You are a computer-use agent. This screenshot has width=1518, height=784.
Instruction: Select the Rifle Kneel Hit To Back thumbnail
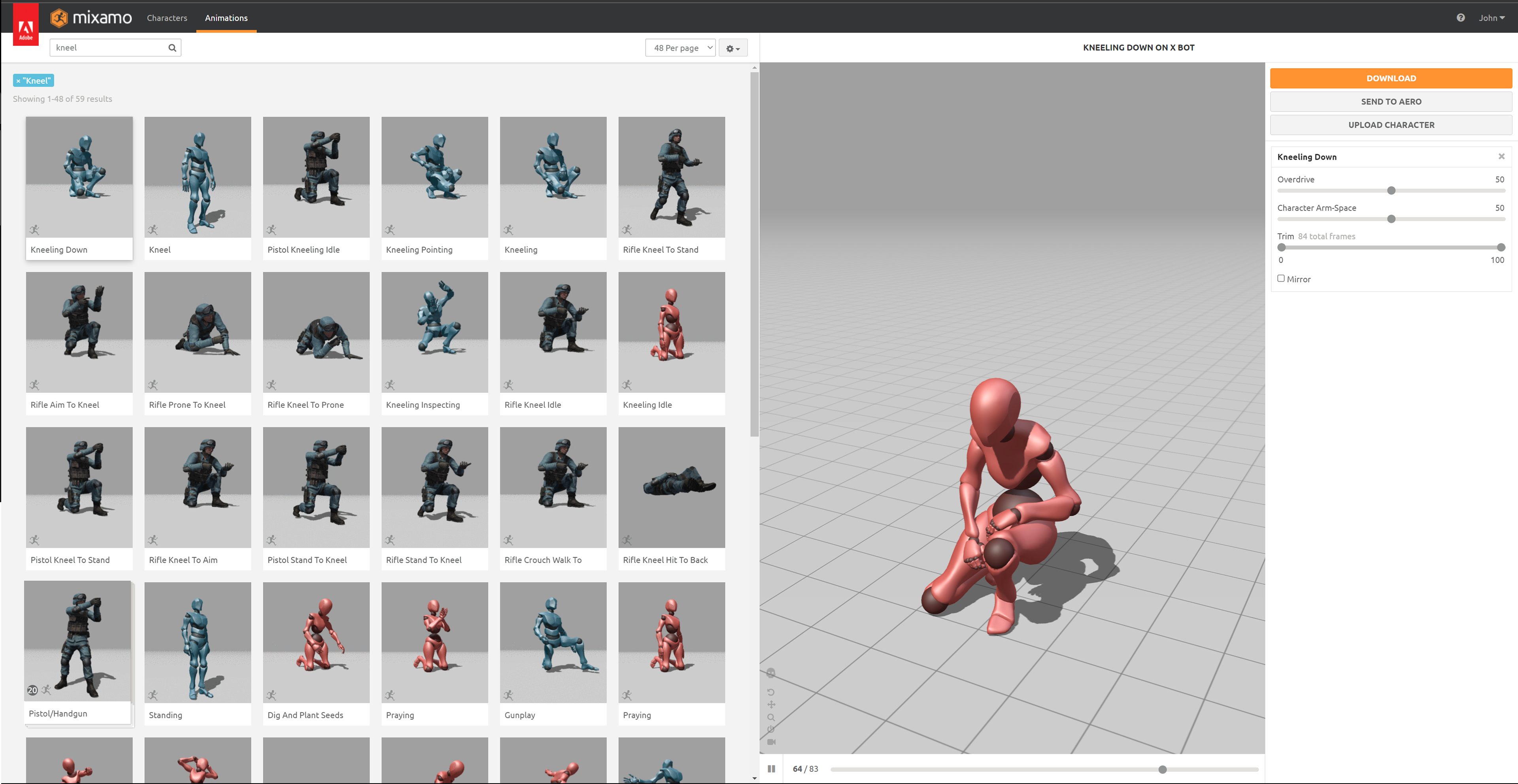point(671,487)
